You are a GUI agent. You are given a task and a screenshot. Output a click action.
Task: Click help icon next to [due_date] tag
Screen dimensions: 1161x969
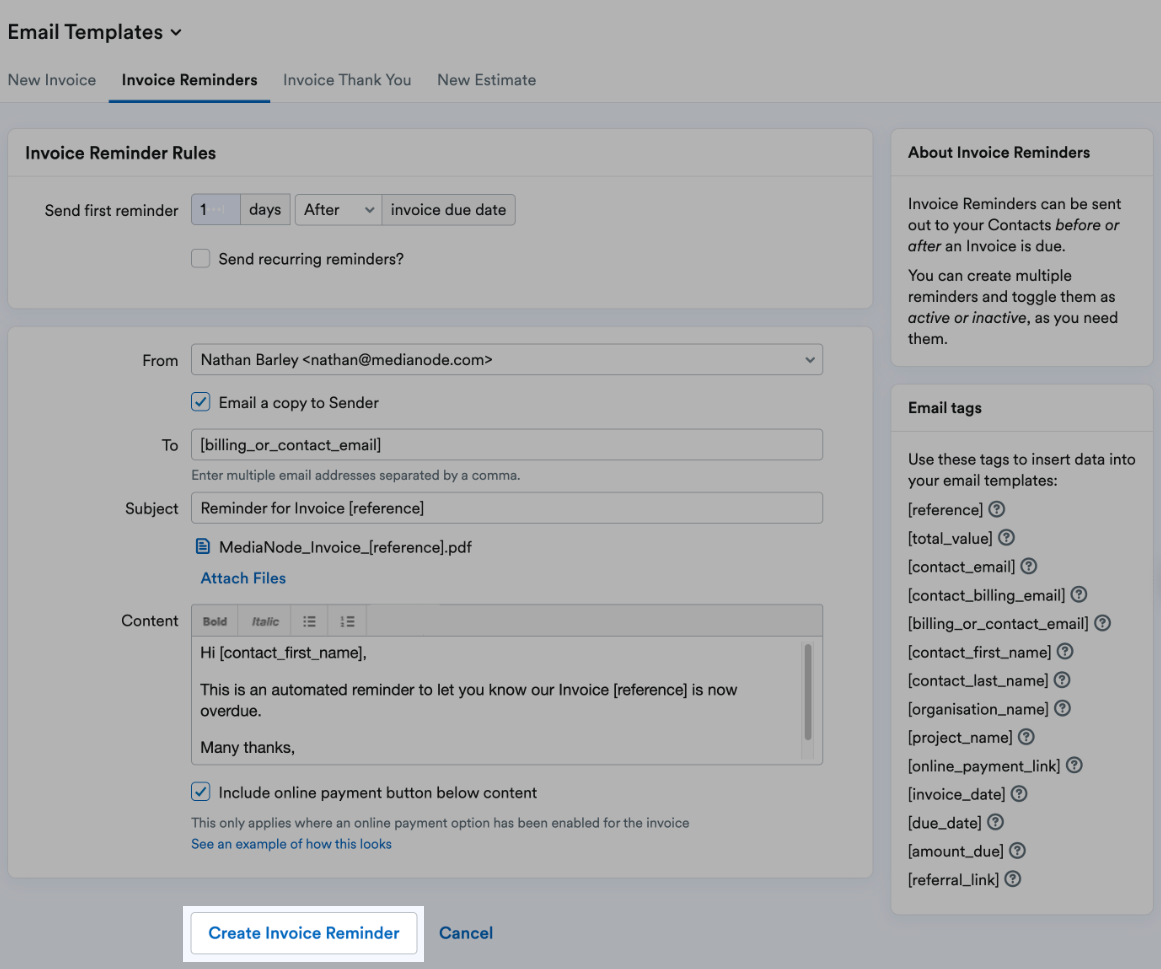tap(996, 822)
